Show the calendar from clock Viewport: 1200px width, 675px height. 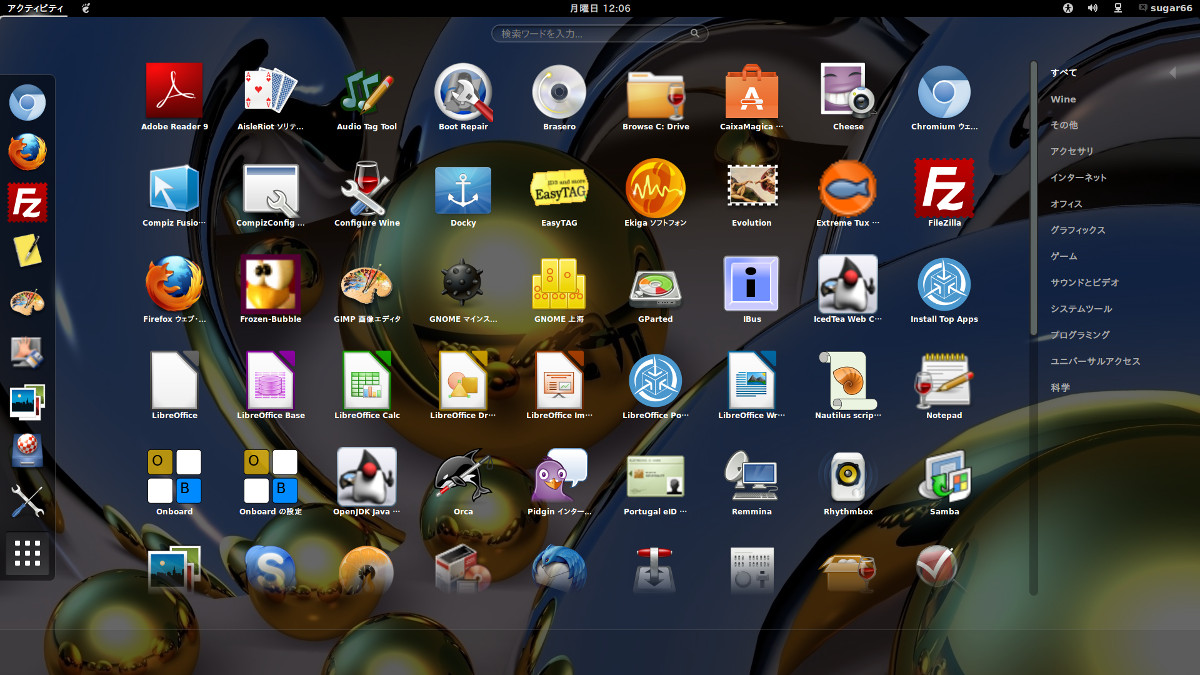[599, 8]
